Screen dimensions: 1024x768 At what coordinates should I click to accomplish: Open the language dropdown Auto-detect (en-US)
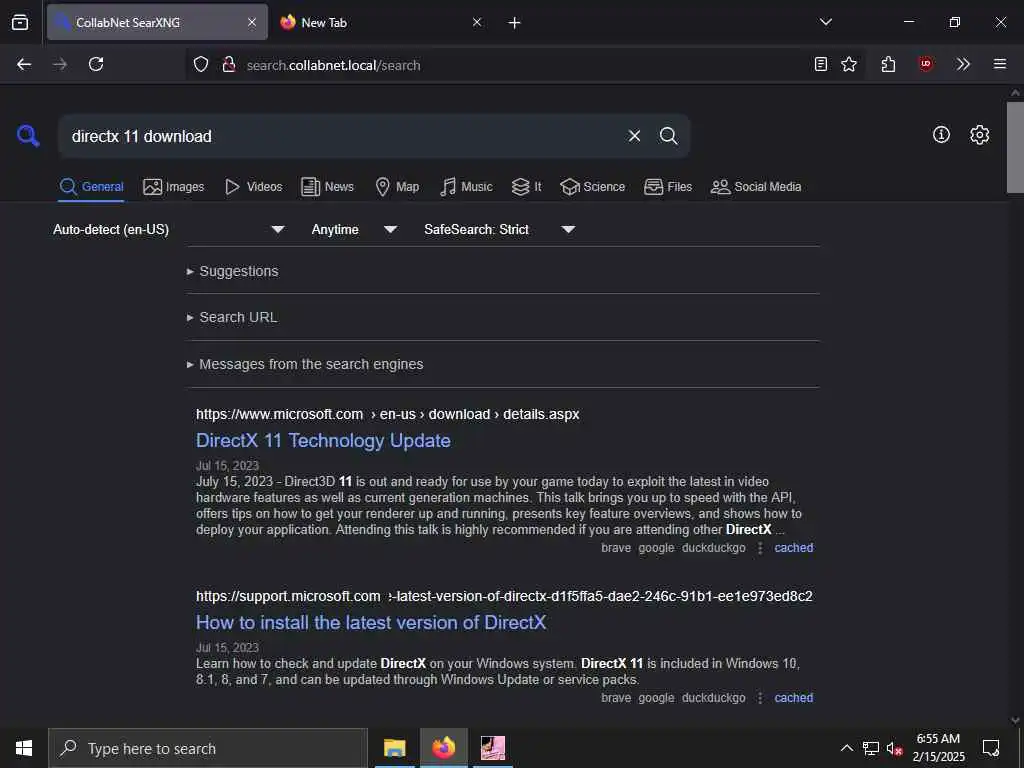point(168,230)
